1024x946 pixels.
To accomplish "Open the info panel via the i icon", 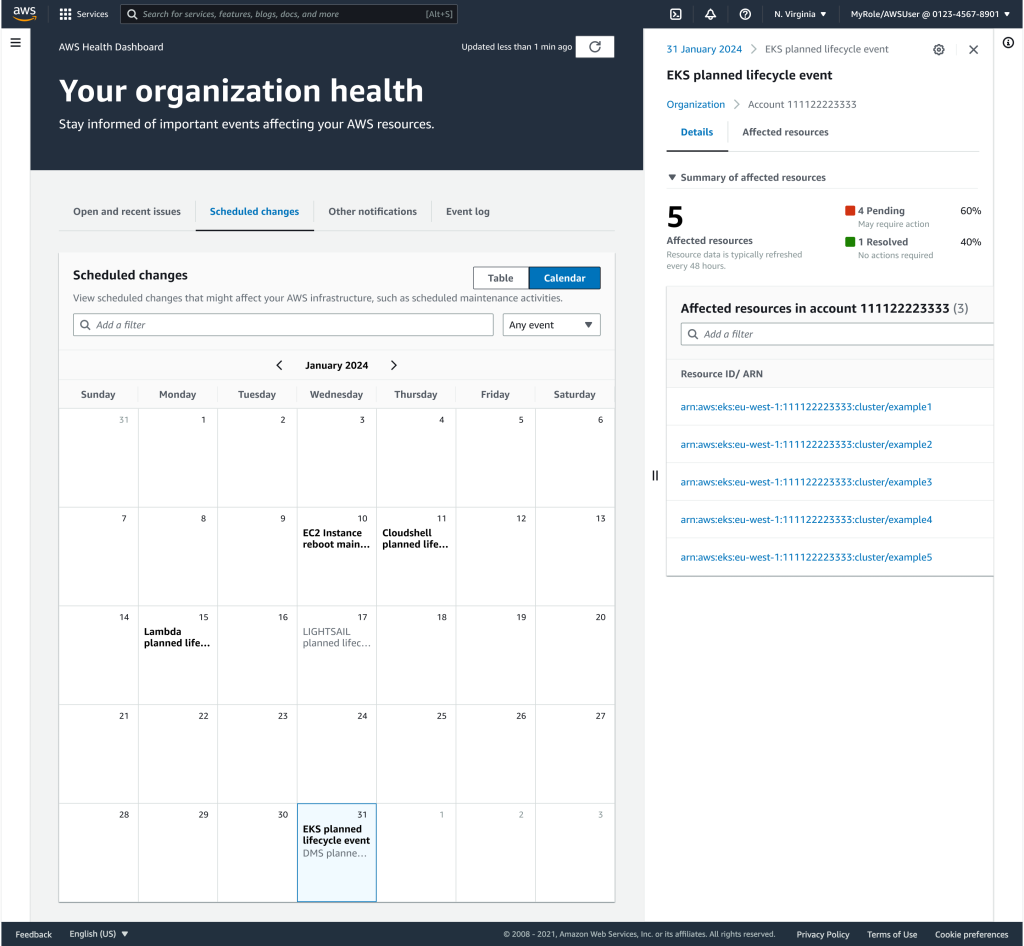I will 1009,43.
